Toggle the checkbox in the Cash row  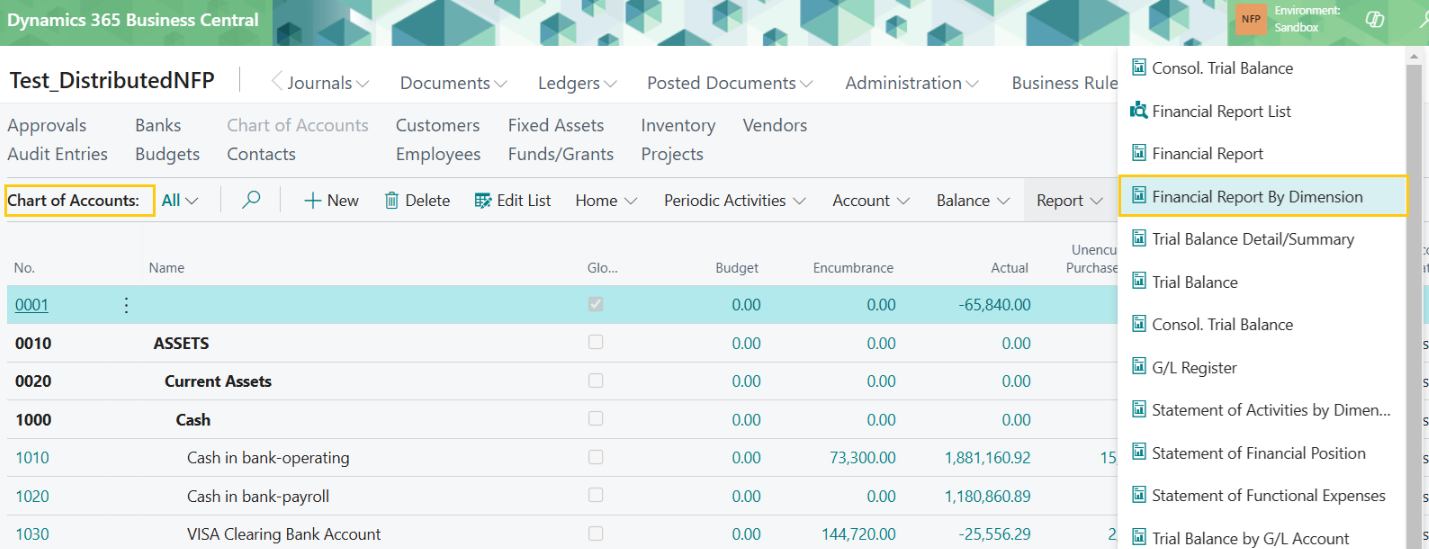point(596,418)
